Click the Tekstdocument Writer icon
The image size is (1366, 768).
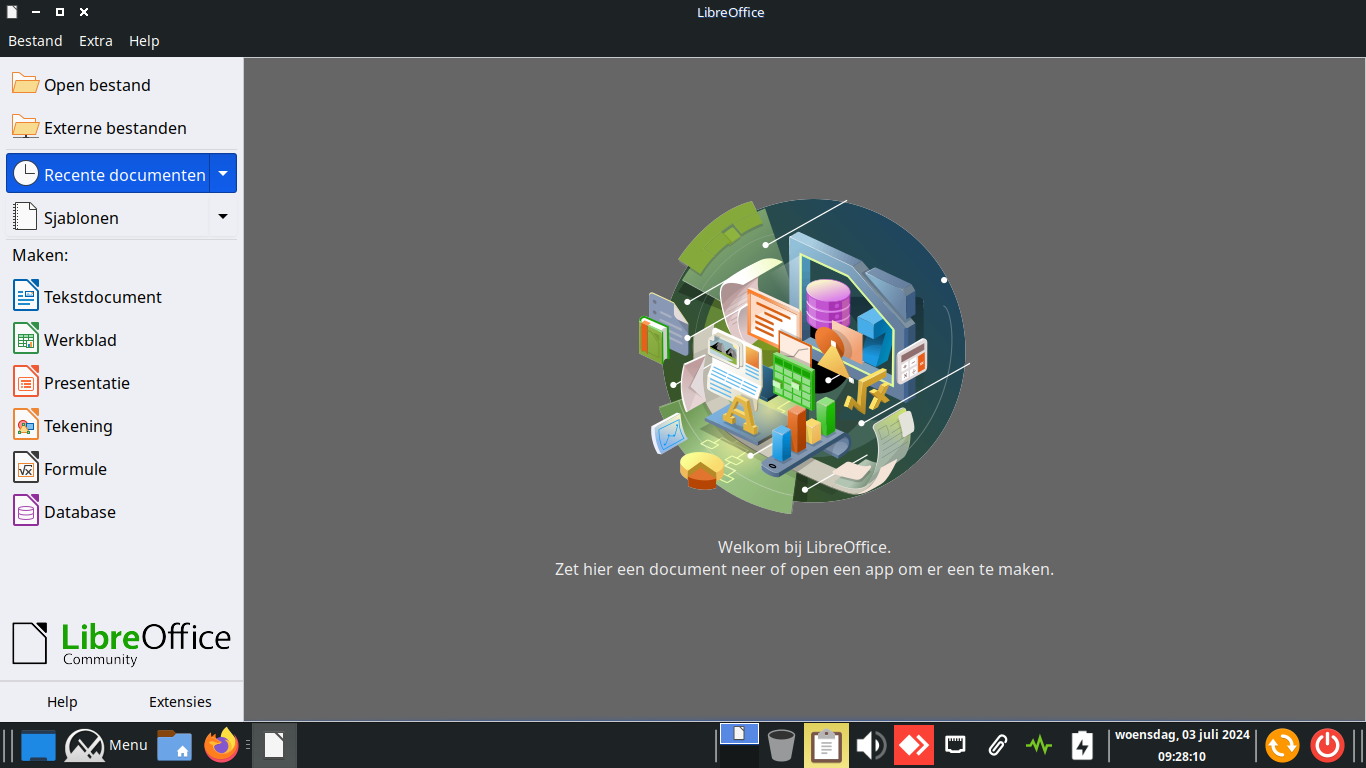[26, 296]
